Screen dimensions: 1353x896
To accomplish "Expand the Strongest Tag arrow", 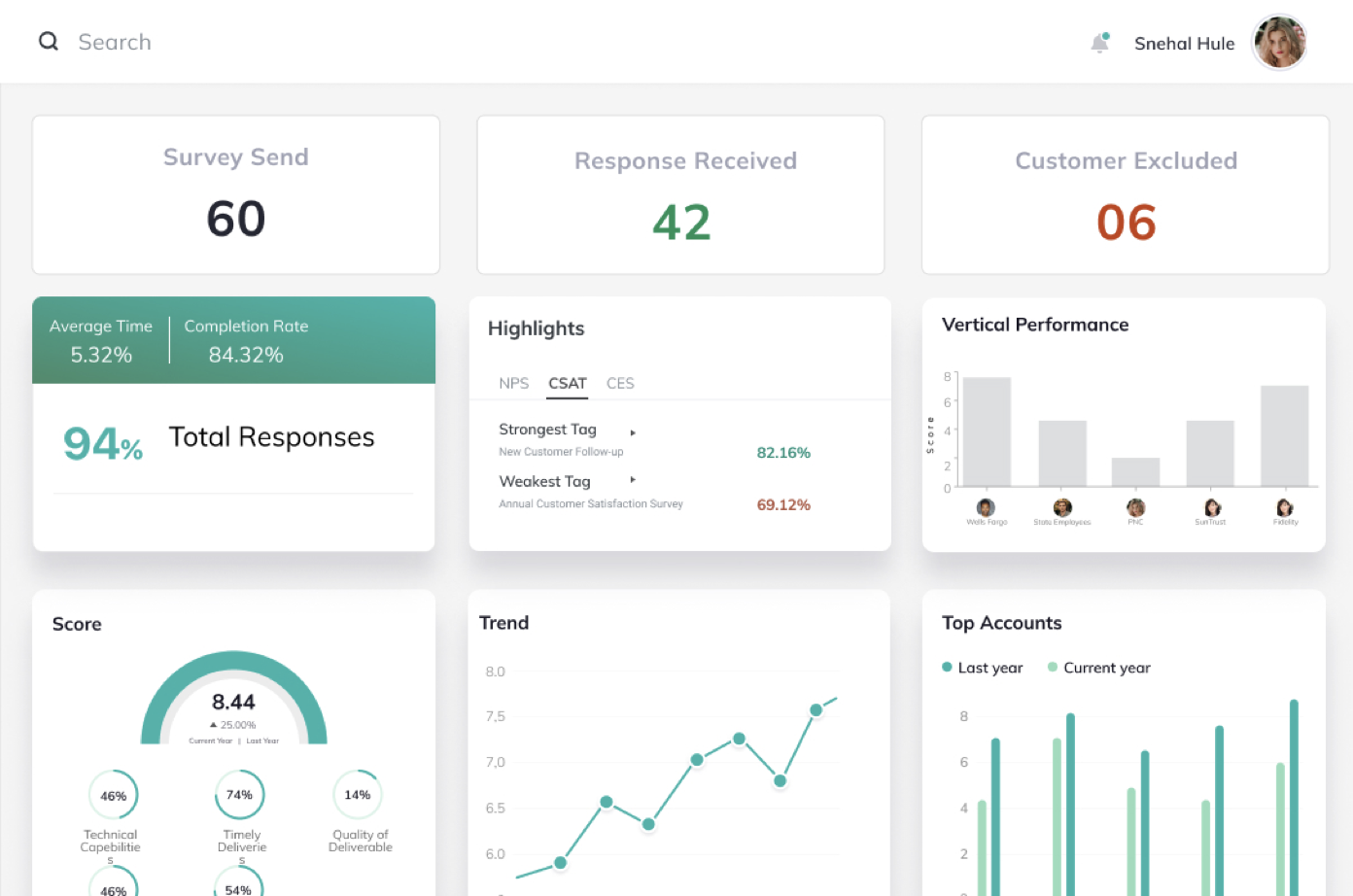I will (x=633, y=432).
